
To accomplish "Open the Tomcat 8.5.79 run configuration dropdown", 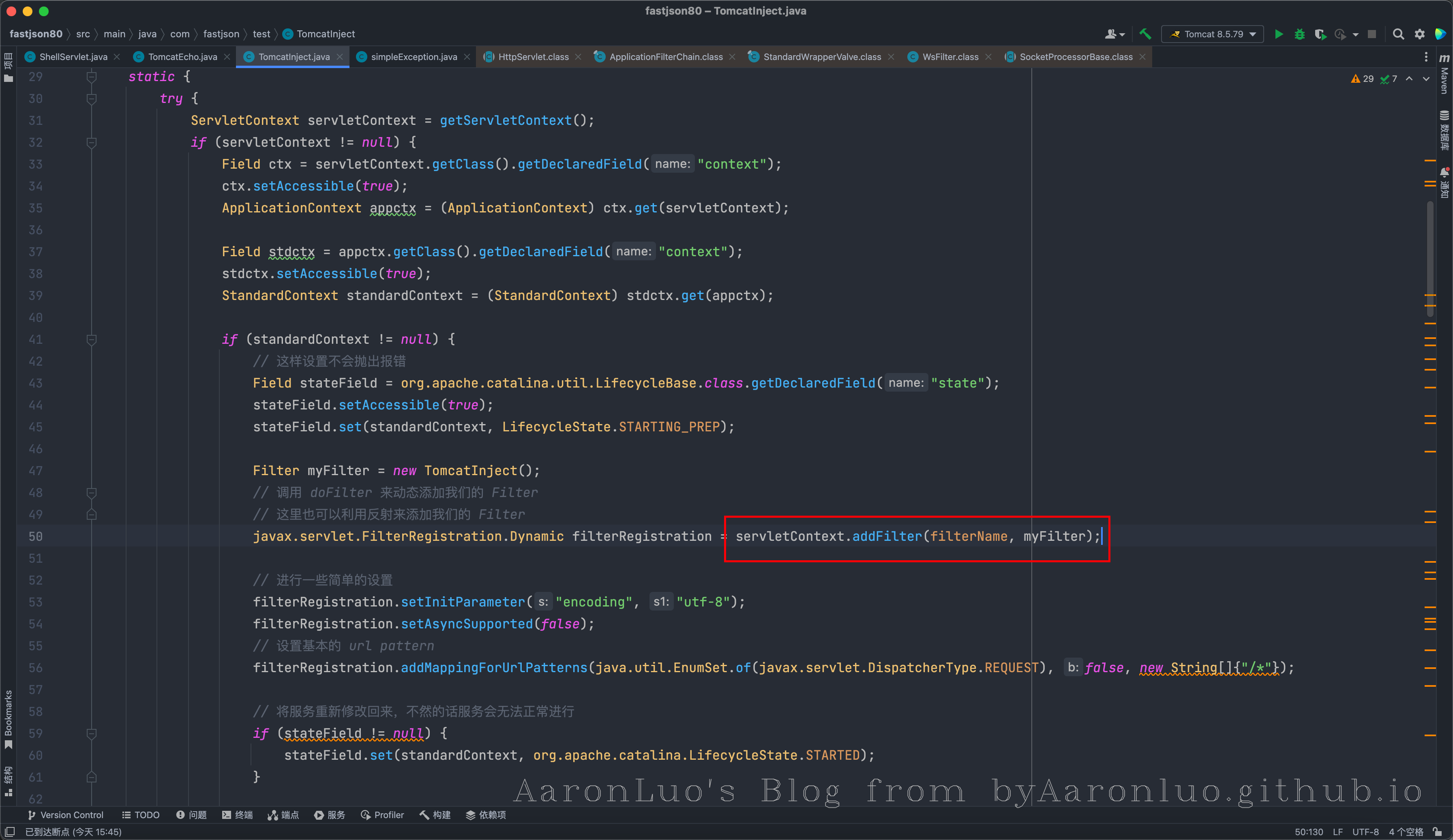I will coord(1212,34).
